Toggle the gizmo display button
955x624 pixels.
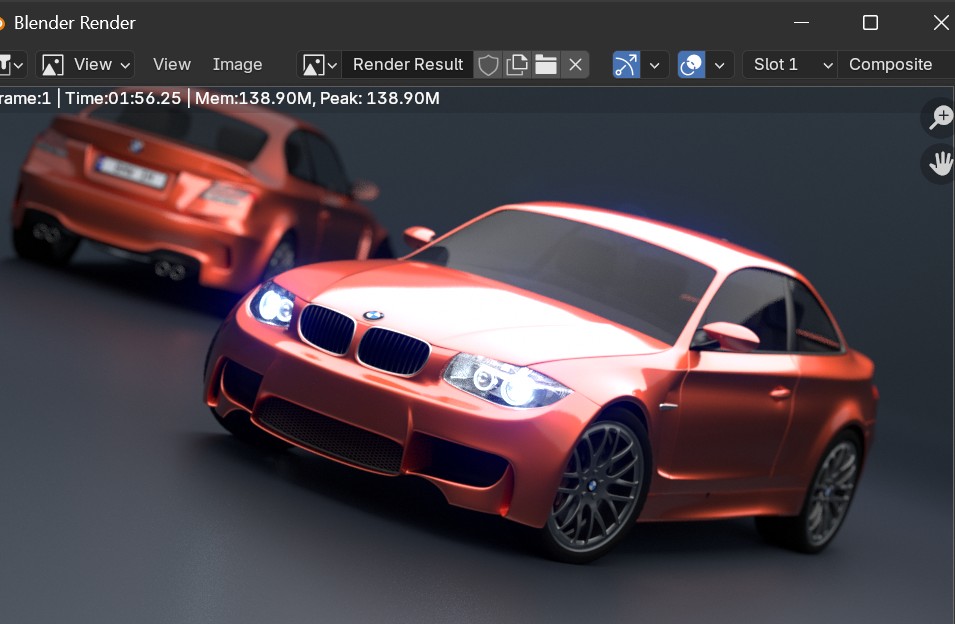coord(626,65)
